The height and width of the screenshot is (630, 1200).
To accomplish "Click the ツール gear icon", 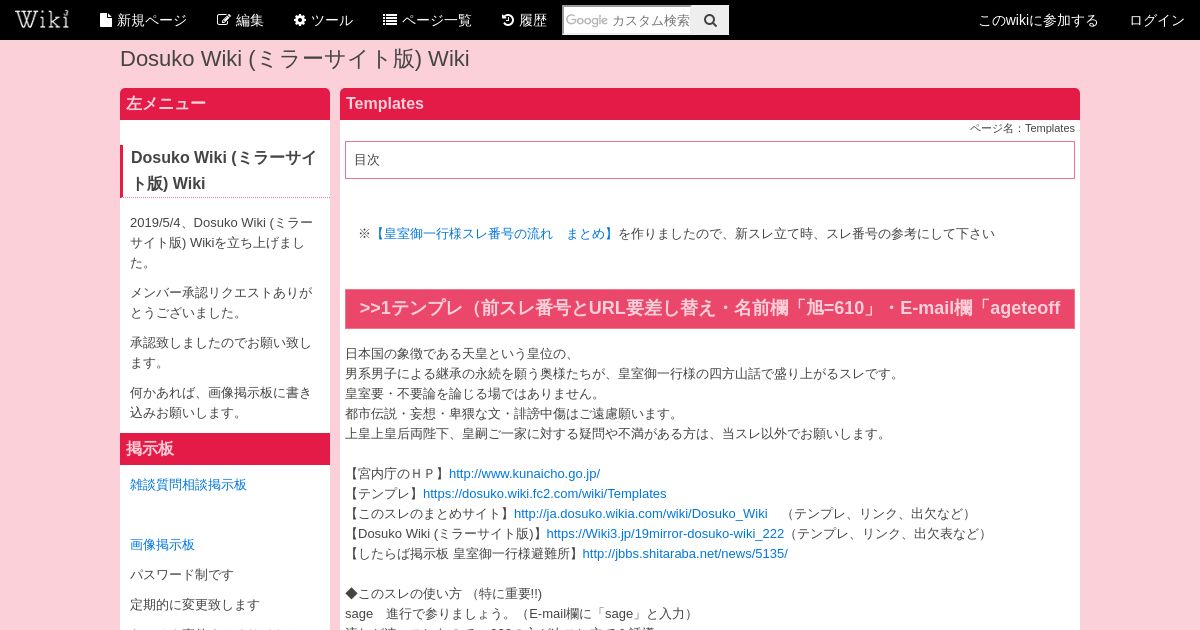I will click(300, 20).
